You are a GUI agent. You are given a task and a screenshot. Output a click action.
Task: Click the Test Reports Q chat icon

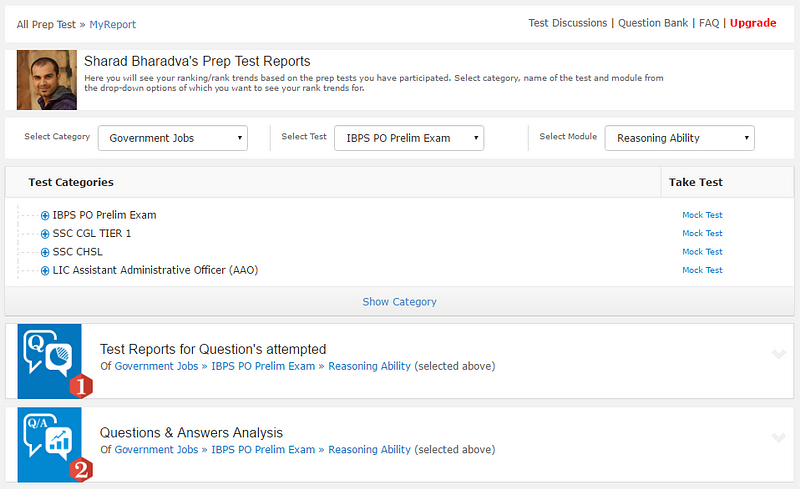tap(49, 361)
